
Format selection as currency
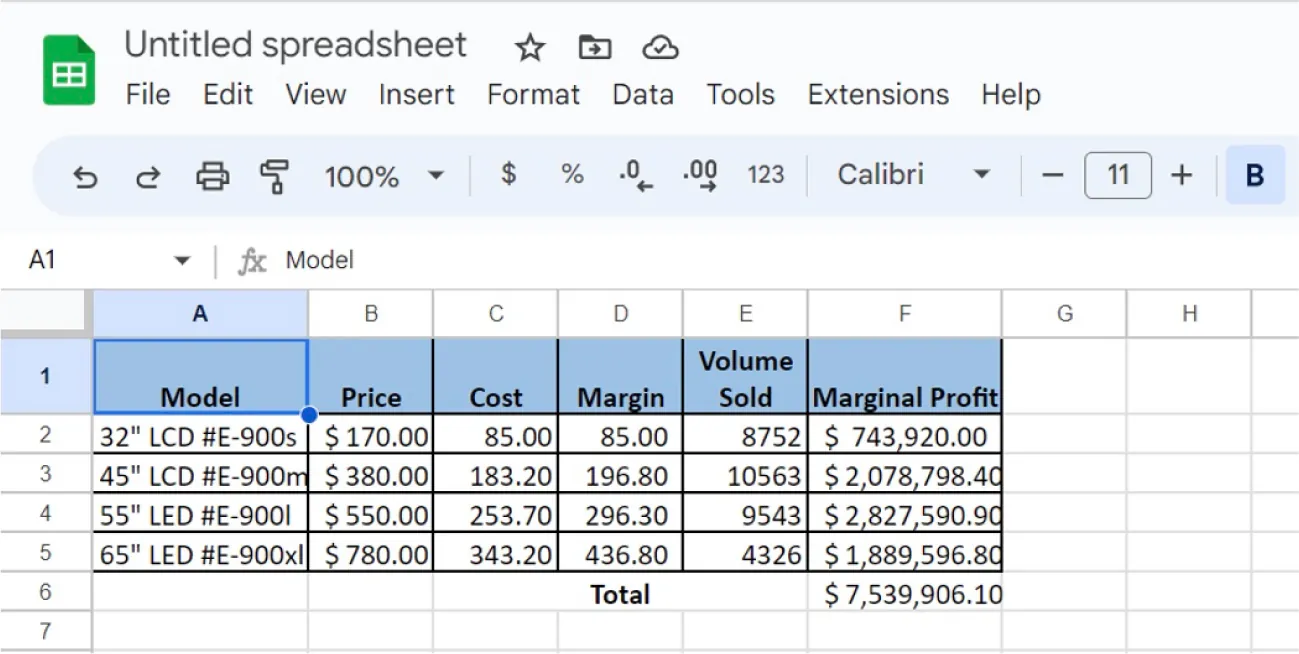[x=508, y=175]
